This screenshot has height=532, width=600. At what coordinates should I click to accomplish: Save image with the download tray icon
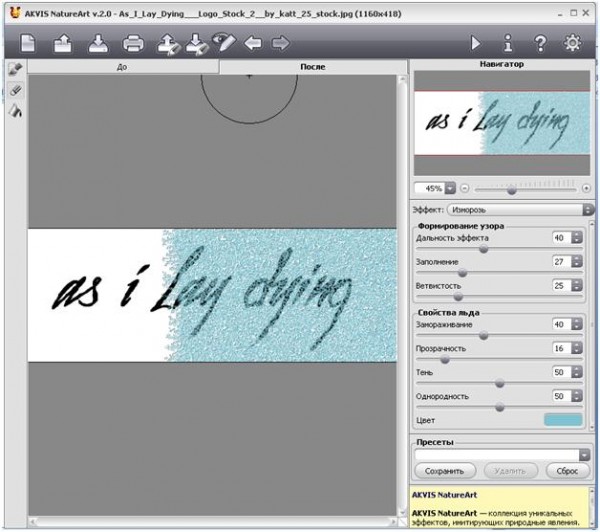click(x=98, y=43)
